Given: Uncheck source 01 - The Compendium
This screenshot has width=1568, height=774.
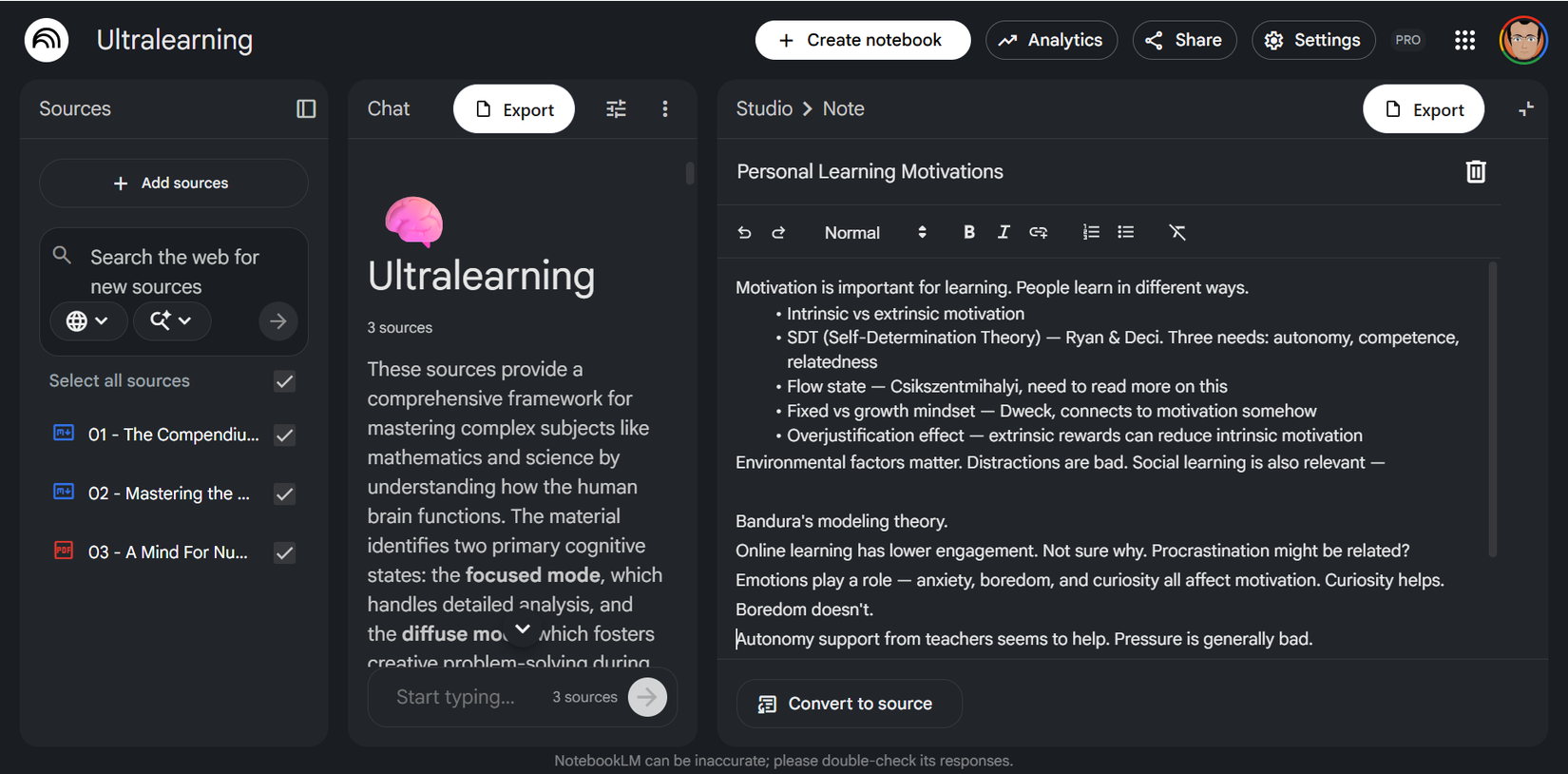Looking at the screenshot, I should coord(284,435).
